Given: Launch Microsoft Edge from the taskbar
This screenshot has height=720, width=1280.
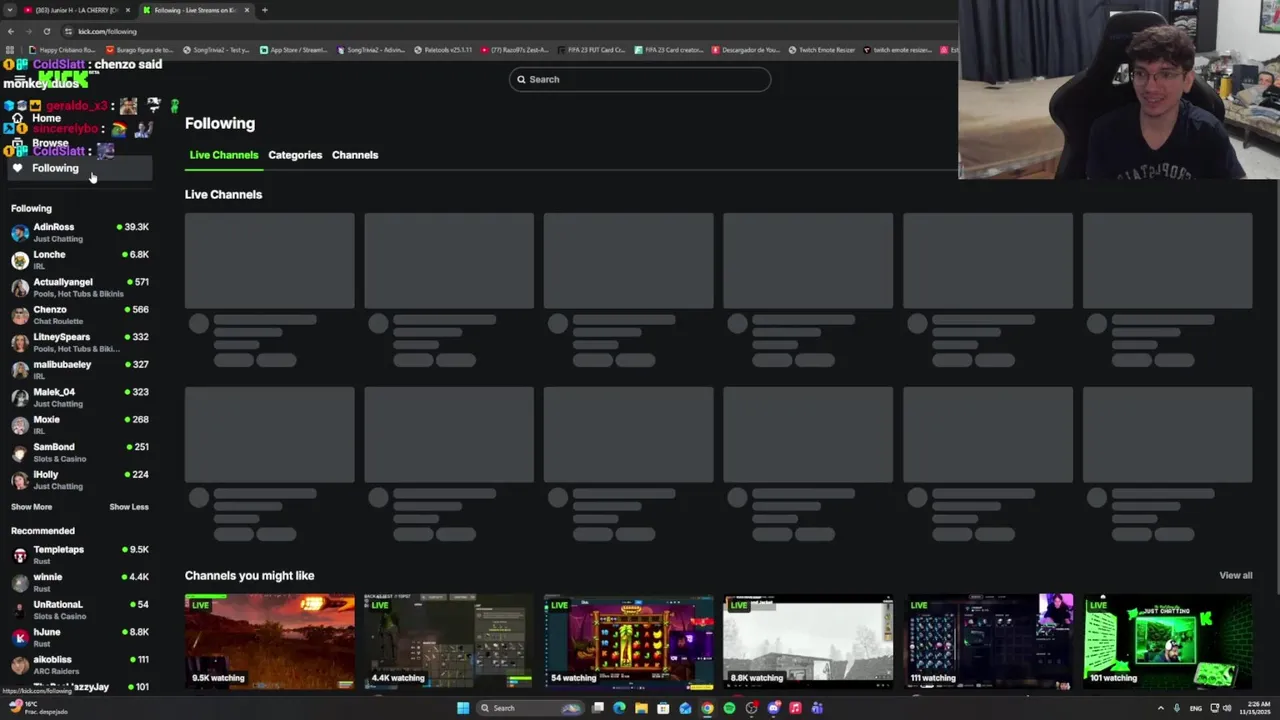Looking at the screenshot, I should (620, 708).
